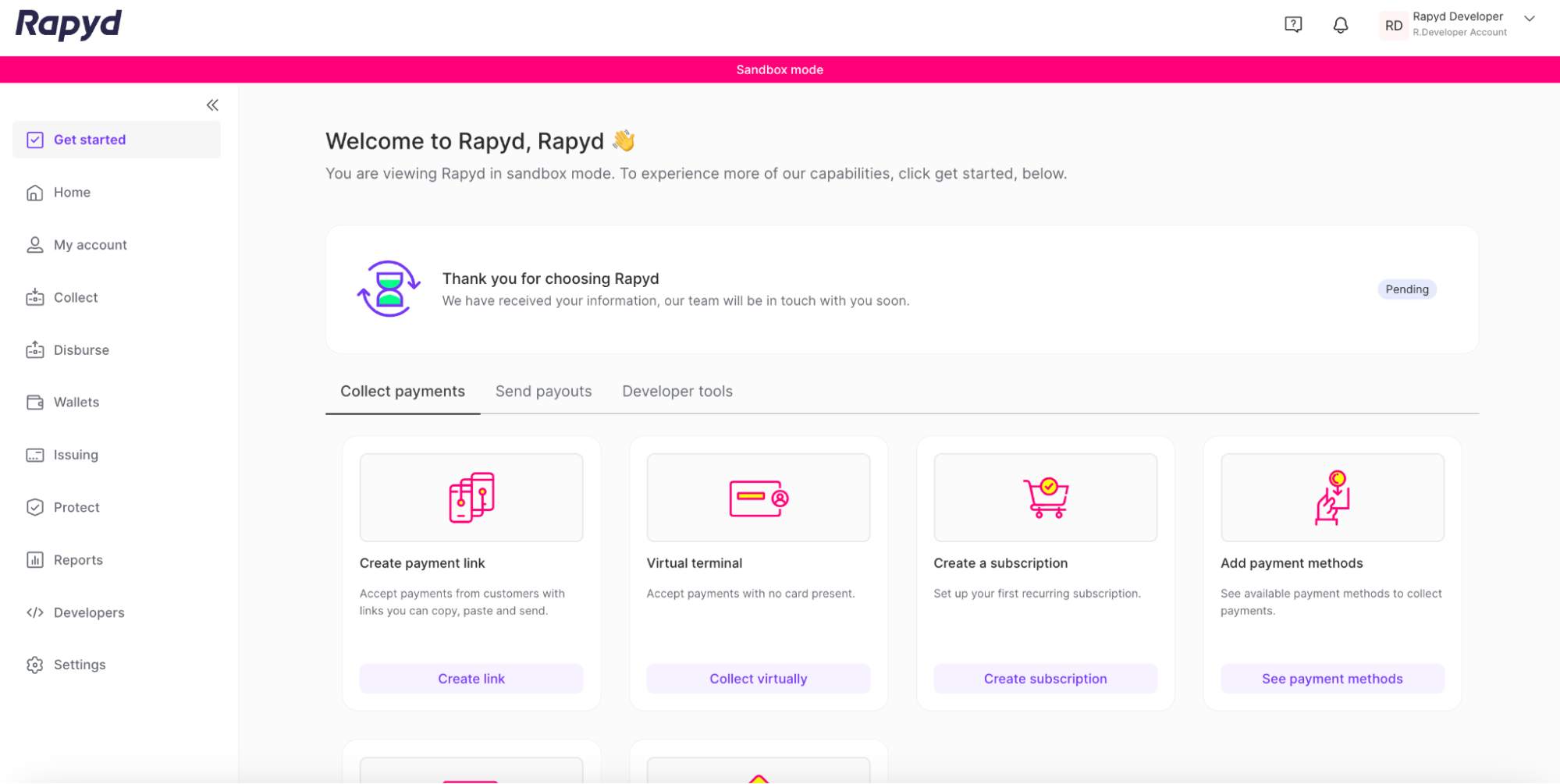Switch to the Developer tools tab
This screenshot has height=784, width=1560.
click(677, 391)
